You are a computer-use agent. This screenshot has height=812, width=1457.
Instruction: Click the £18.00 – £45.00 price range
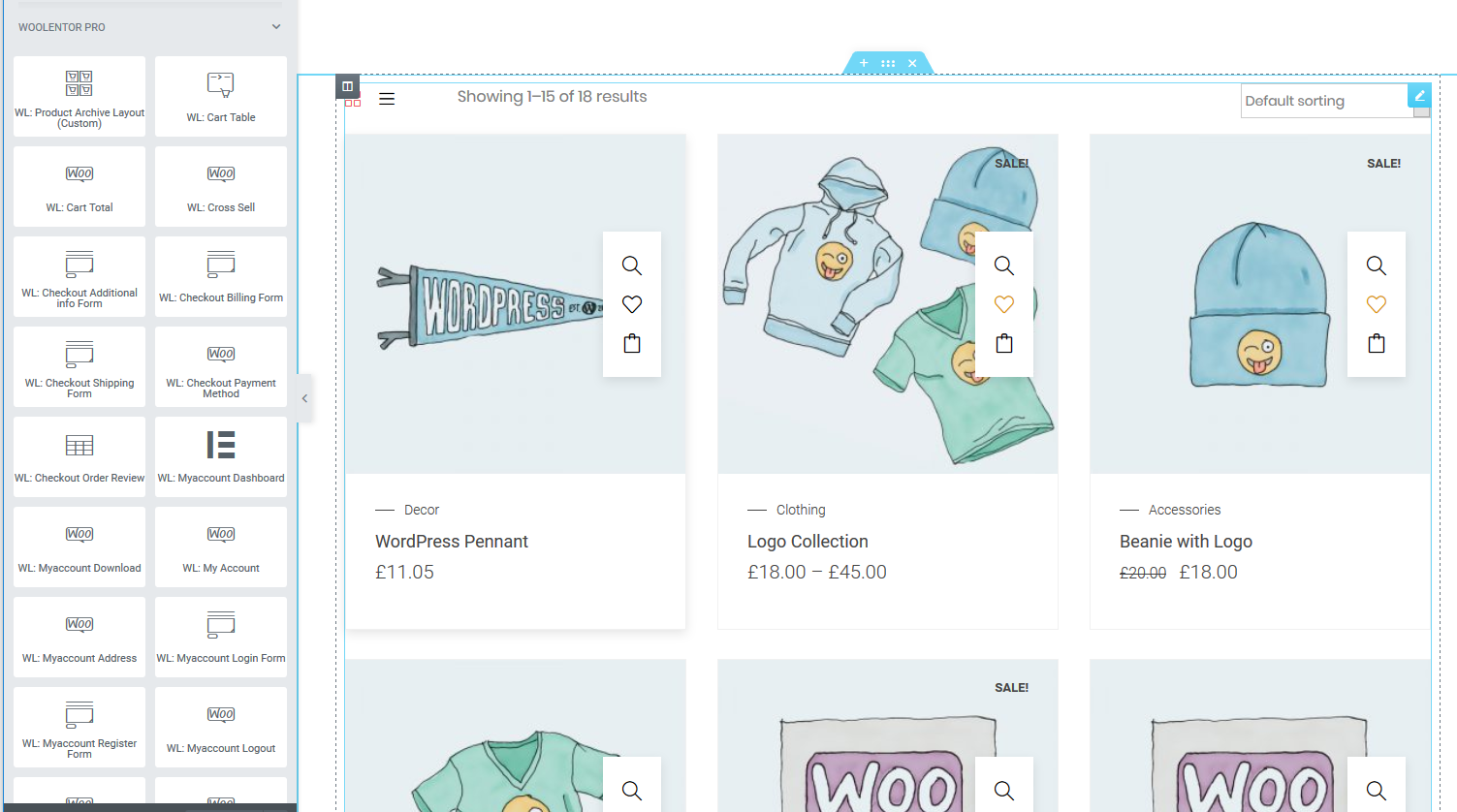coord(817,573)
